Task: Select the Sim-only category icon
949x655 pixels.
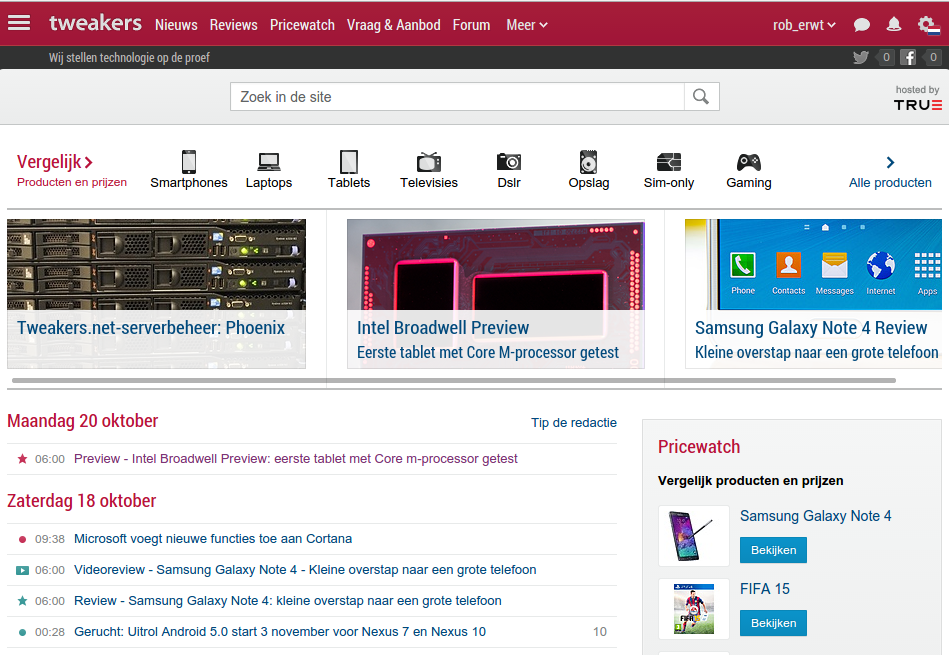Action: [x=669, y=162]
